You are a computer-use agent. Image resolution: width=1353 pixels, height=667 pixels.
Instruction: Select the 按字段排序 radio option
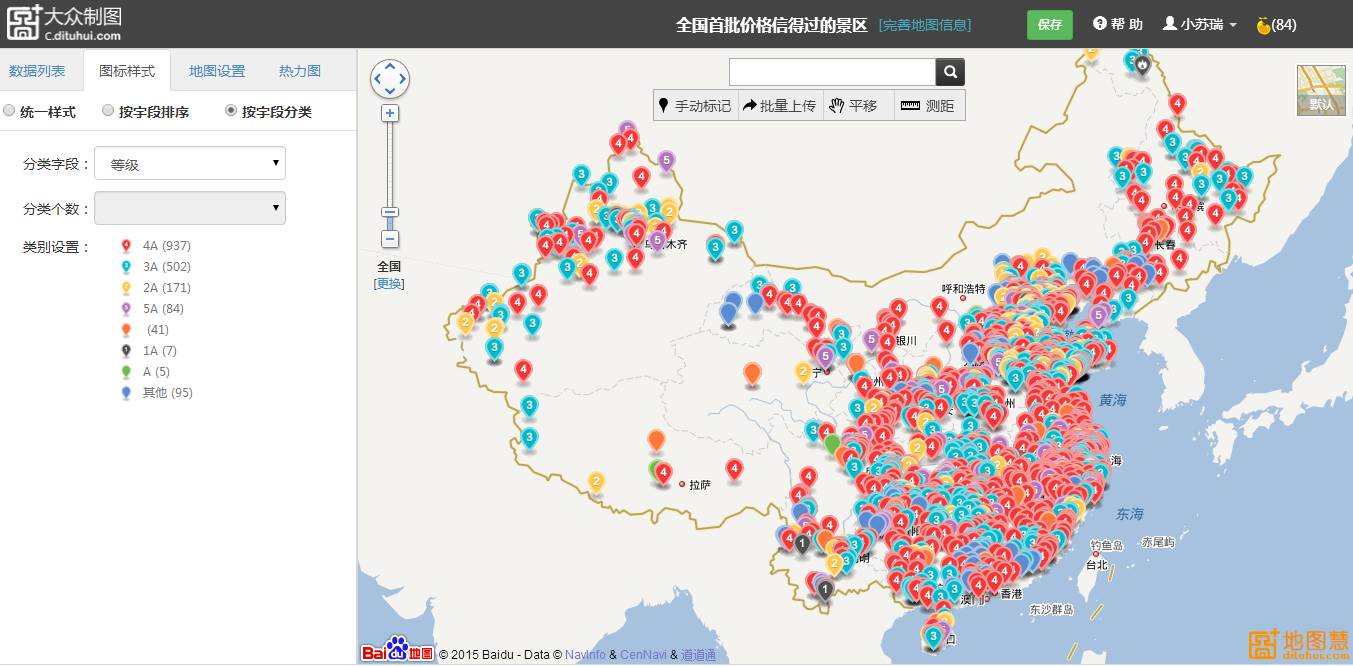[x=108, y=111]
